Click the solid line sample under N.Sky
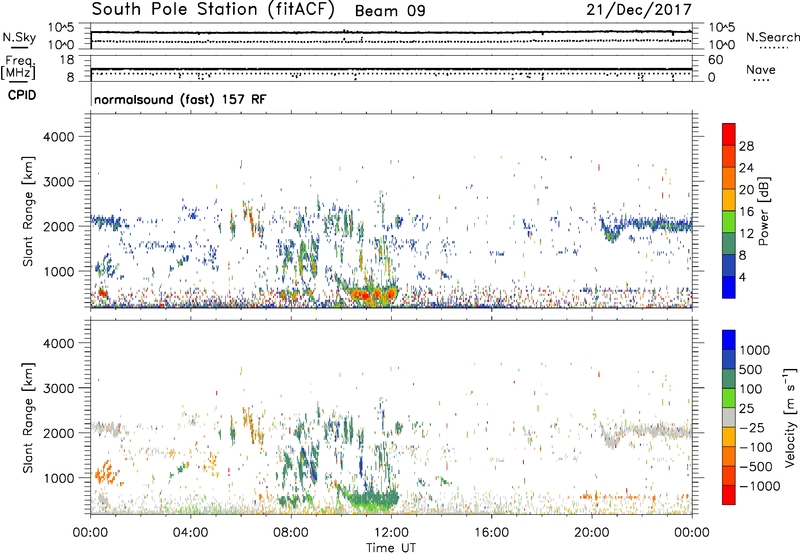This screenshot has width=800, height=554. [x=19, y=48]
